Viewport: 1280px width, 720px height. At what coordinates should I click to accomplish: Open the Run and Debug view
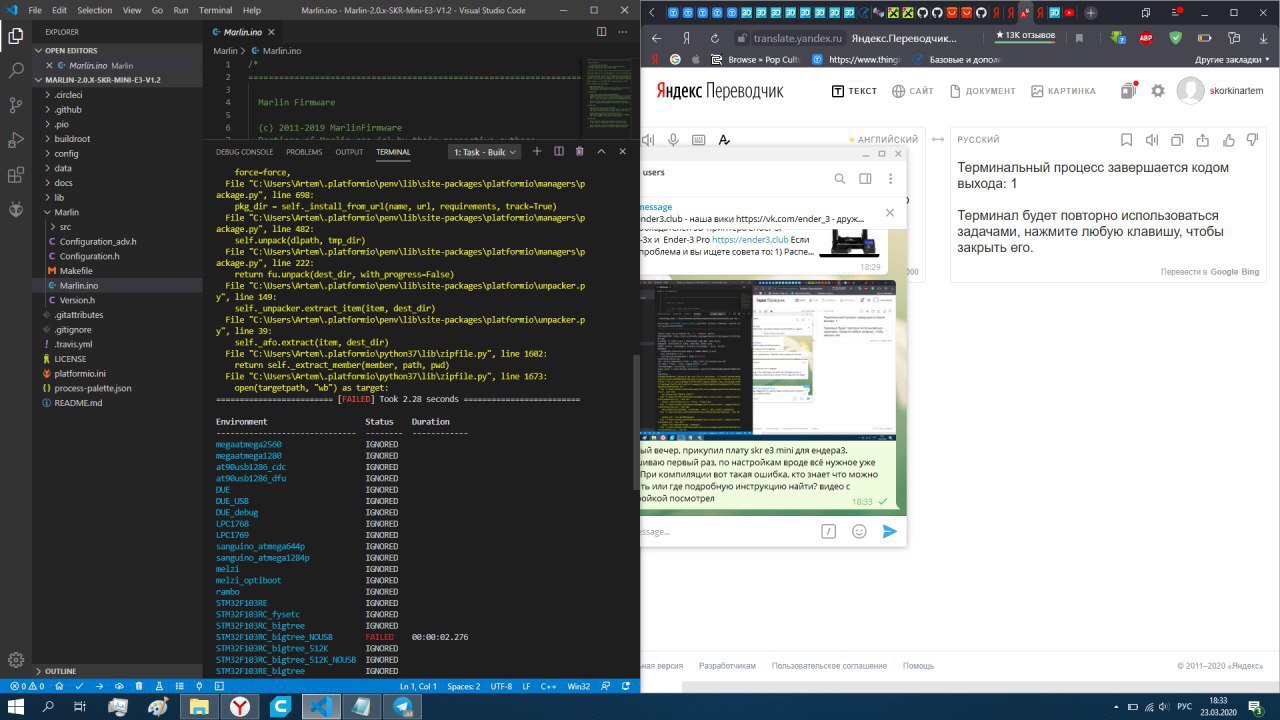pos(15,140)
